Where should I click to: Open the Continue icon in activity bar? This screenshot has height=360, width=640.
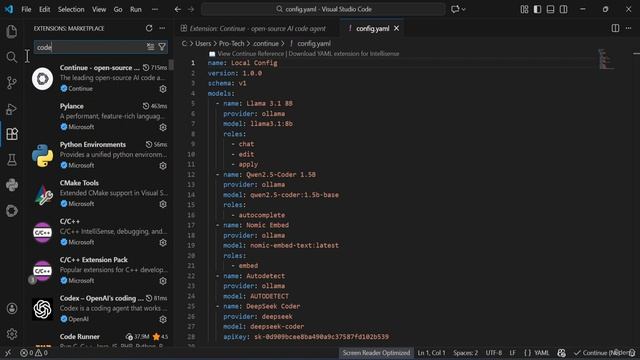pyautogui.click(x=12, y=211)
